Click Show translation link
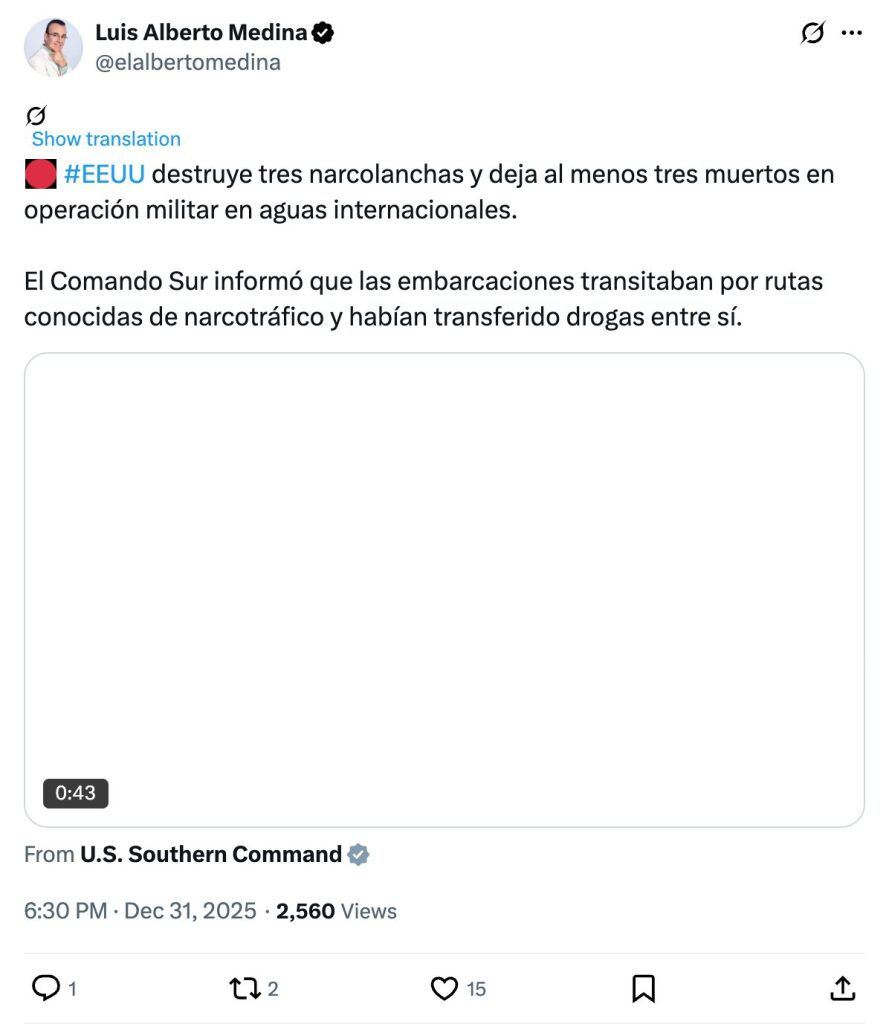The width and height of the screenshot is (889, 1024). [x=106, y=139]
